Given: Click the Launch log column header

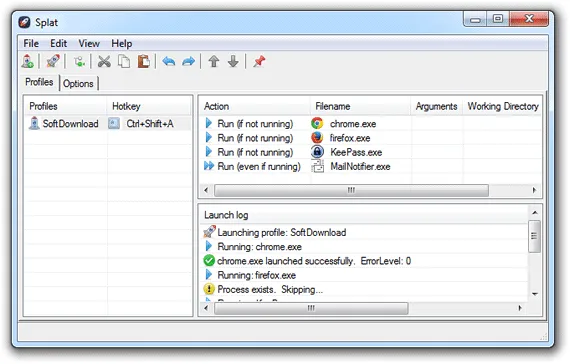Looking at the screenshot, I should tap(364, 215).
